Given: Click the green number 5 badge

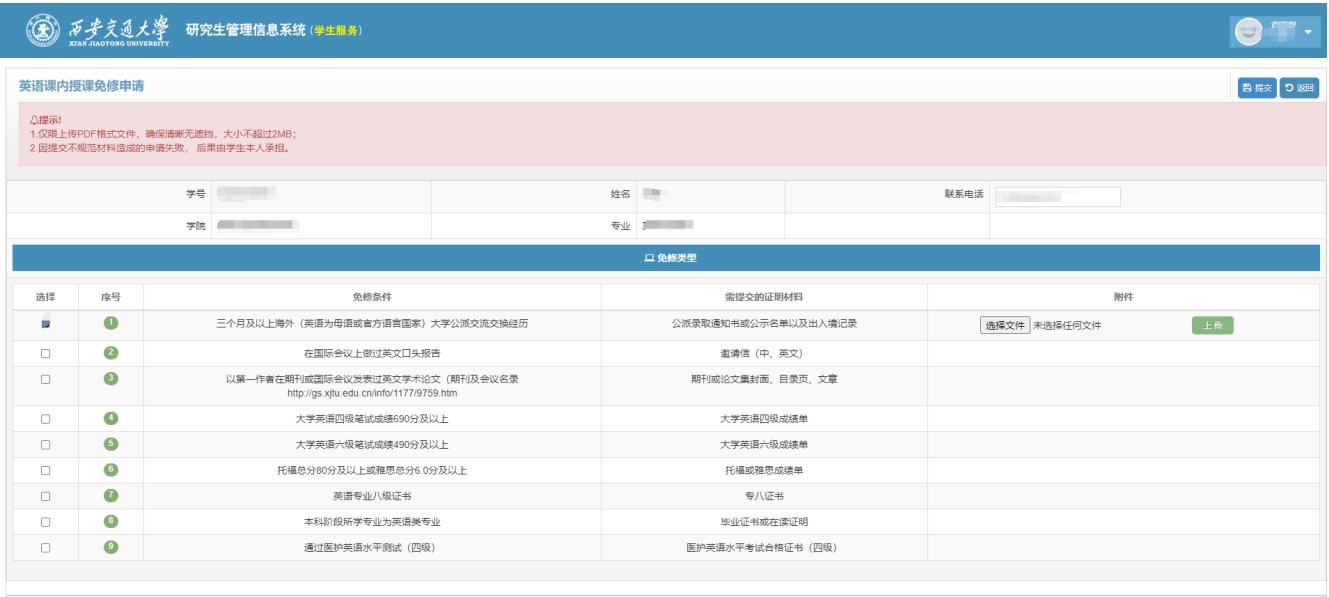Looking at the screenshot, I should (111, 444).
